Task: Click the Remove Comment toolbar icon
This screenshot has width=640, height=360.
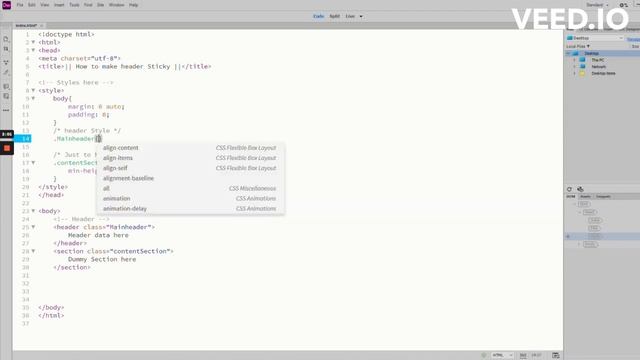Action: (6, 96)
